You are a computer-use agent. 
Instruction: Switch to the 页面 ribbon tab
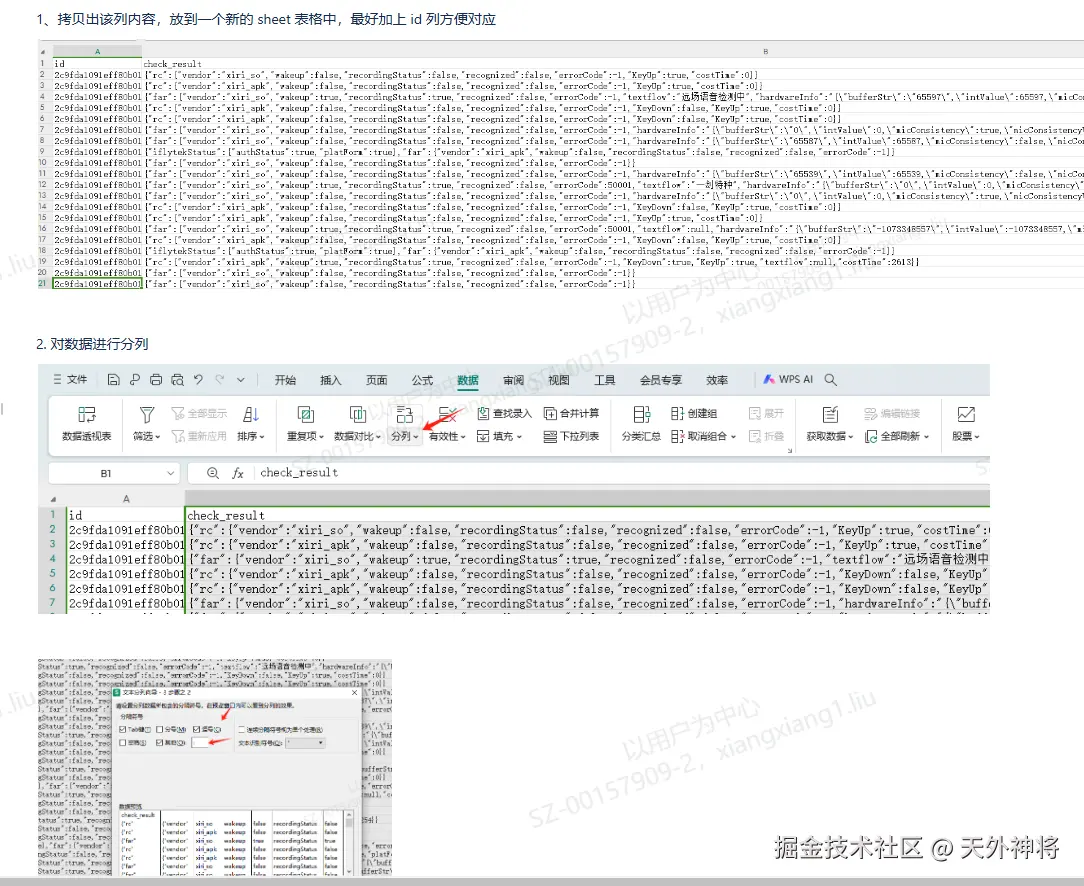[377, 380]
